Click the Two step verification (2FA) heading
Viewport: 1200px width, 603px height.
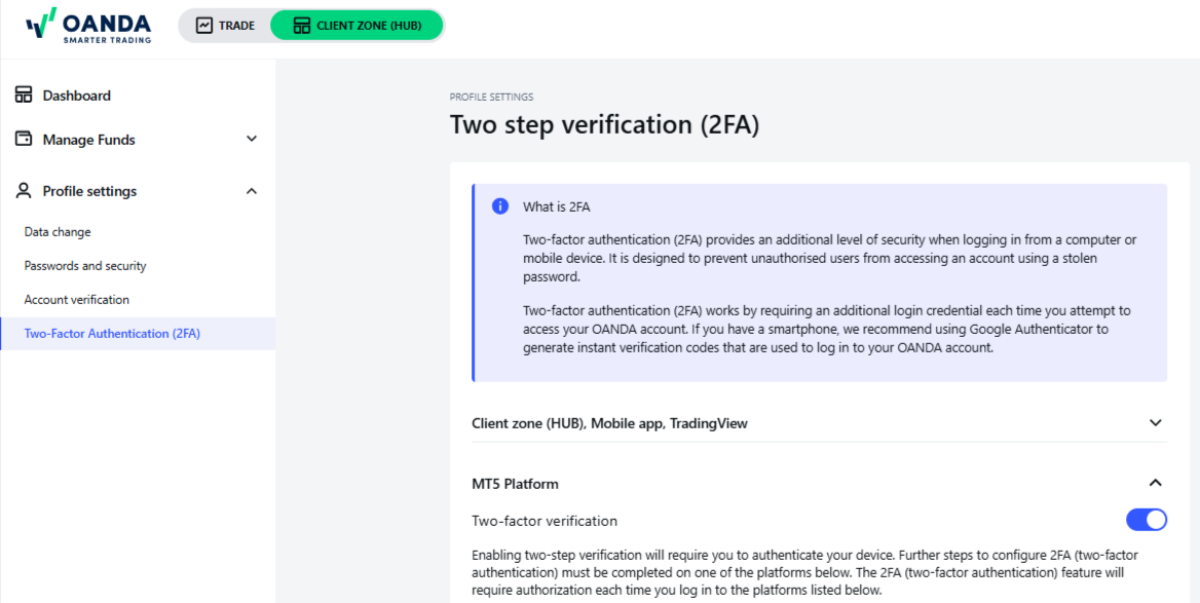click(604, 125)
